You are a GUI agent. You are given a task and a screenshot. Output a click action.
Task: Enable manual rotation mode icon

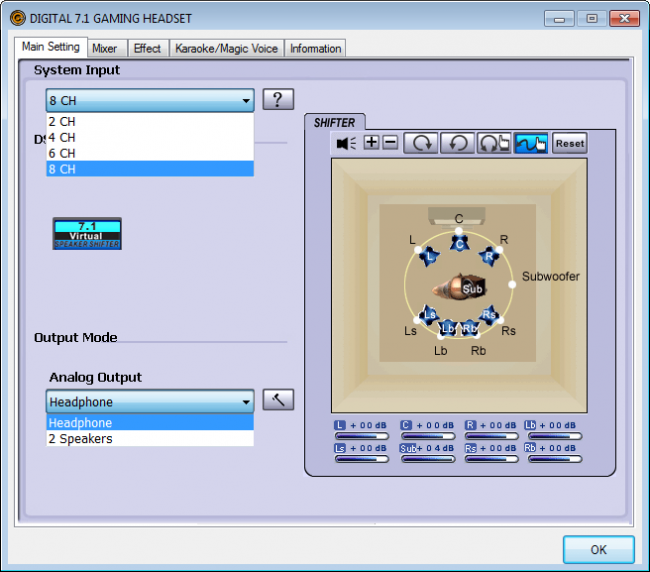coord(494,143)
